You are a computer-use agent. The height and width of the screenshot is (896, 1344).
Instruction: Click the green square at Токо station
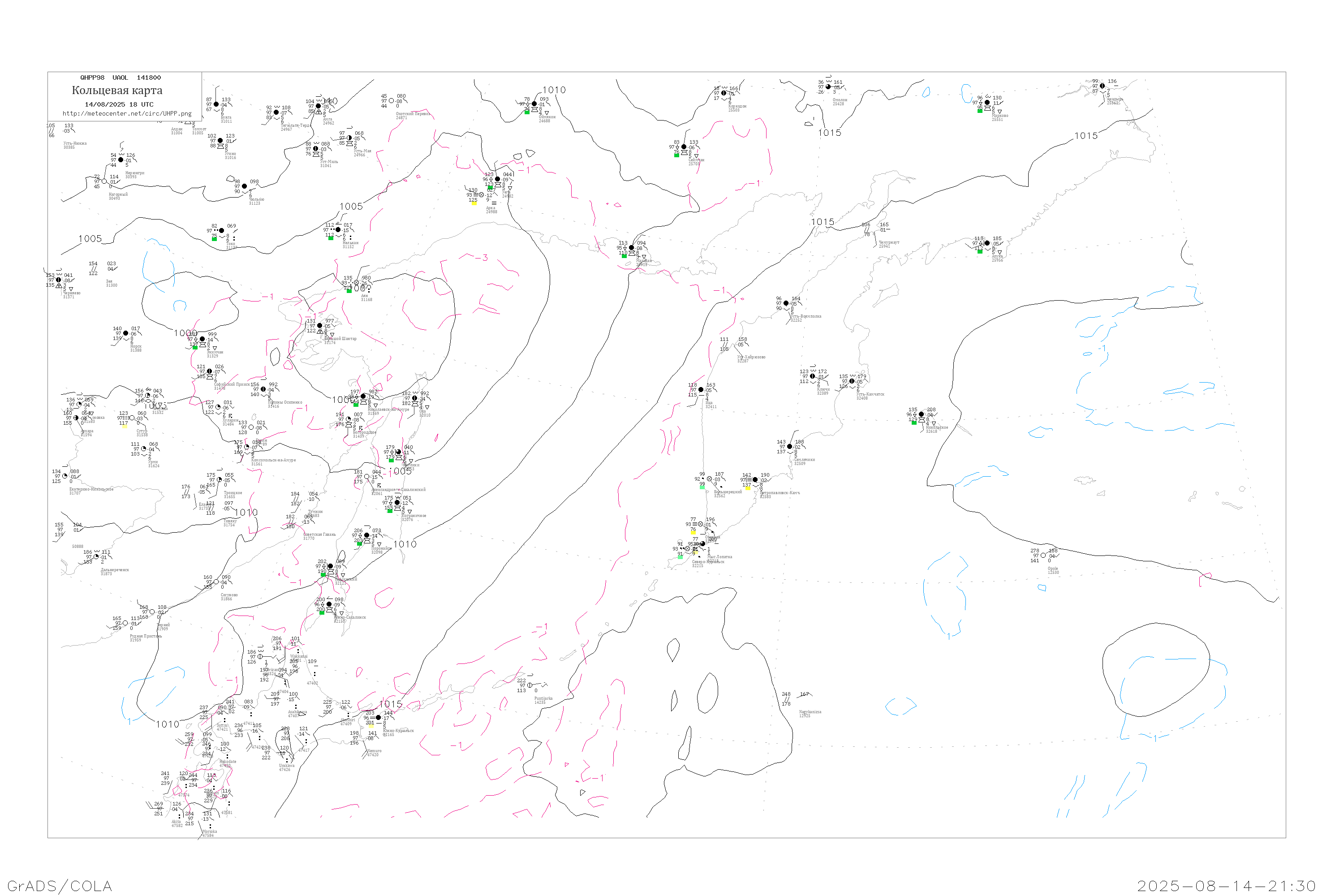[x=214, y=239]
